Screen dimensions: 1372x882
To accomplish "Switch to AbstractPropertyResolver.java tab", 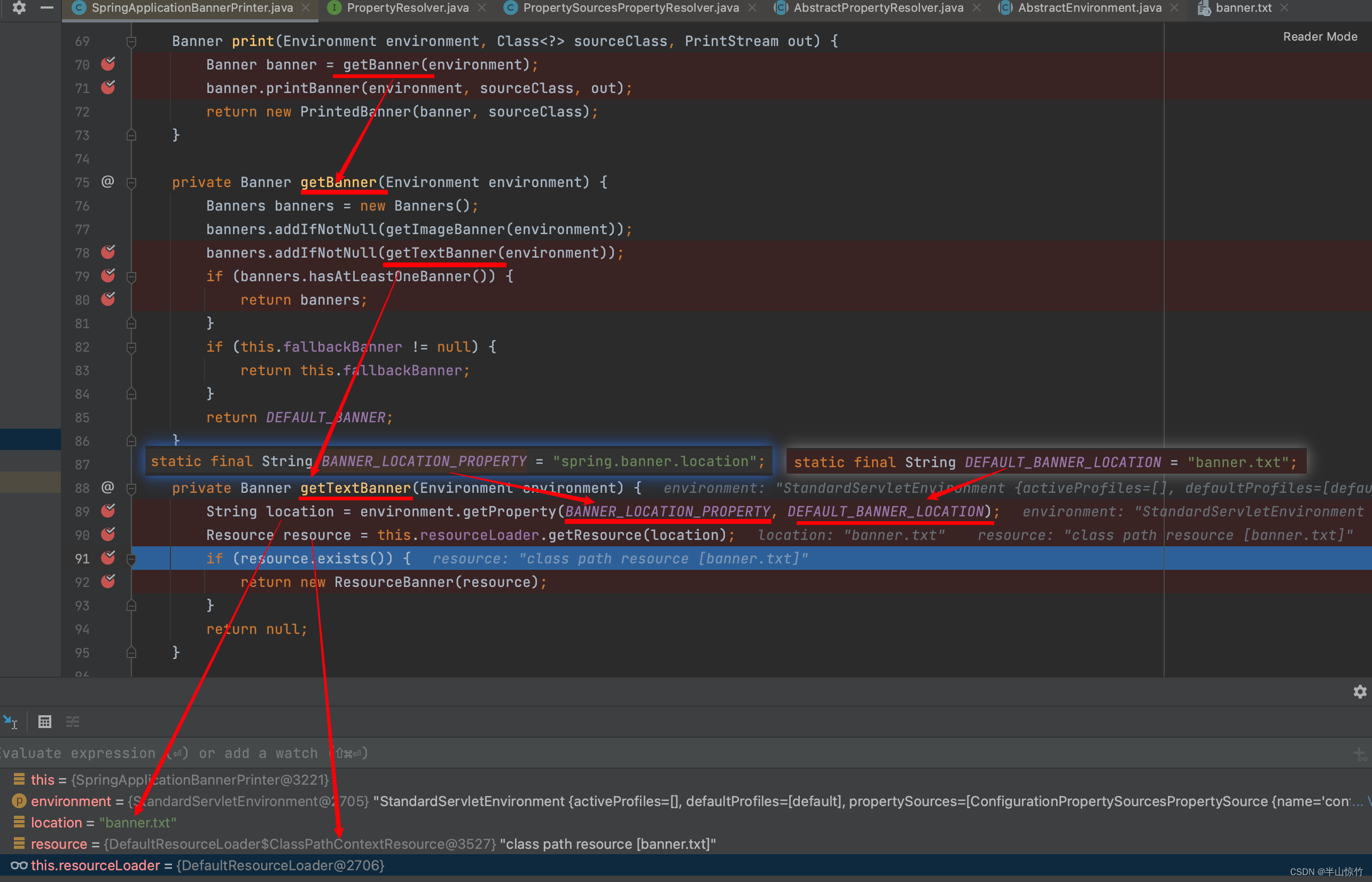I will click(878, 8).
